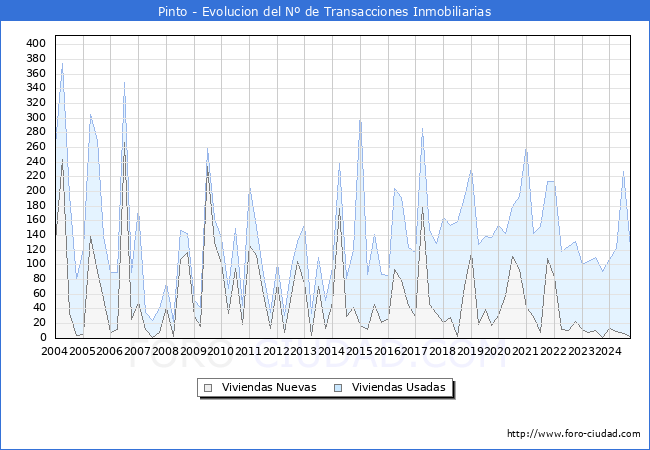Click the x-axis year label 2013
650x450 pixels.
[303, 351]
